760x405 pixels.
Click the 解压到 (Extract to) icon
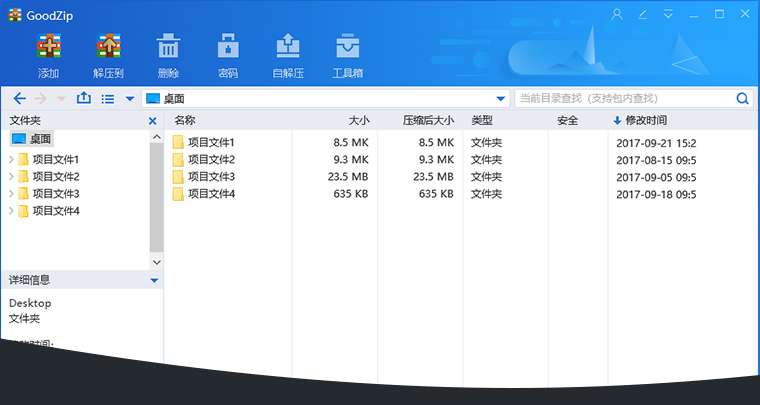click(108, 49)
